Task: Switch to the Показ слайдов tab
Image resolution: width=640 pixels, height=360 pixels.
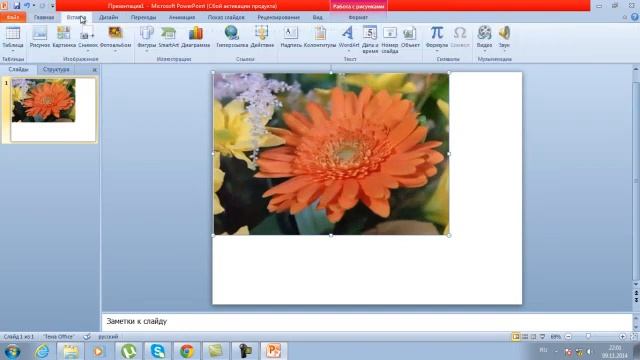Action: pyautogui.click(x=226, y=18)
